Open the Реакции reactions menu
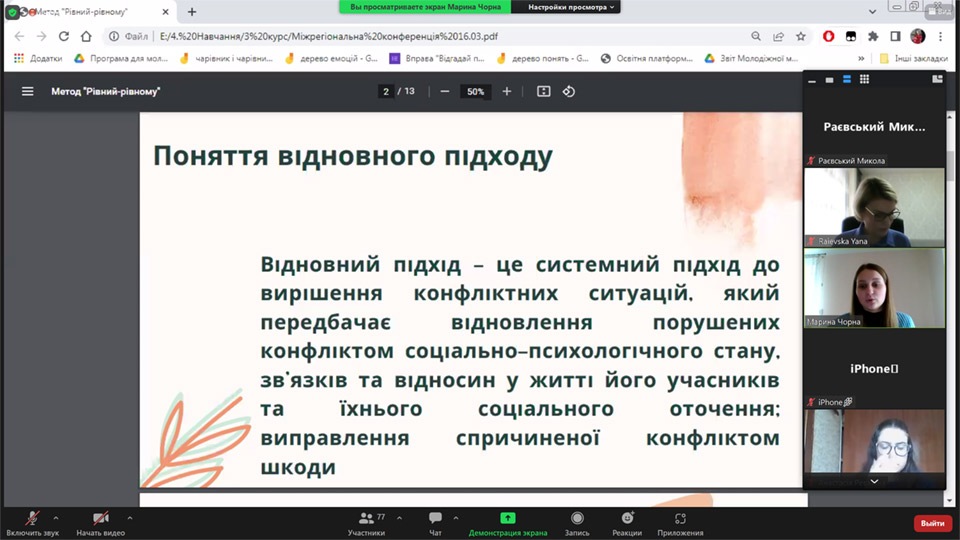This screenshot has height=540, width=960. (x=627, y=522)
